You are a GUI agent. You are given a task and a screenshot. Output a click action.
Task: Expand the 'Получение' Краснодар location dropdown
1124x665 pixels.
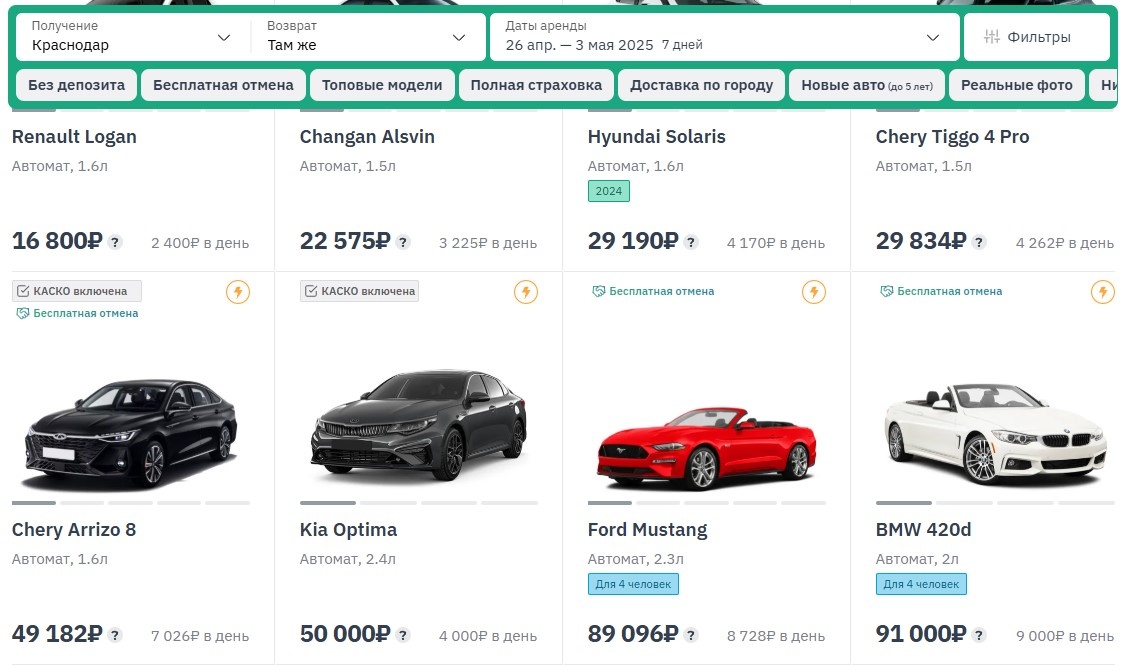(x=131, y=37)
